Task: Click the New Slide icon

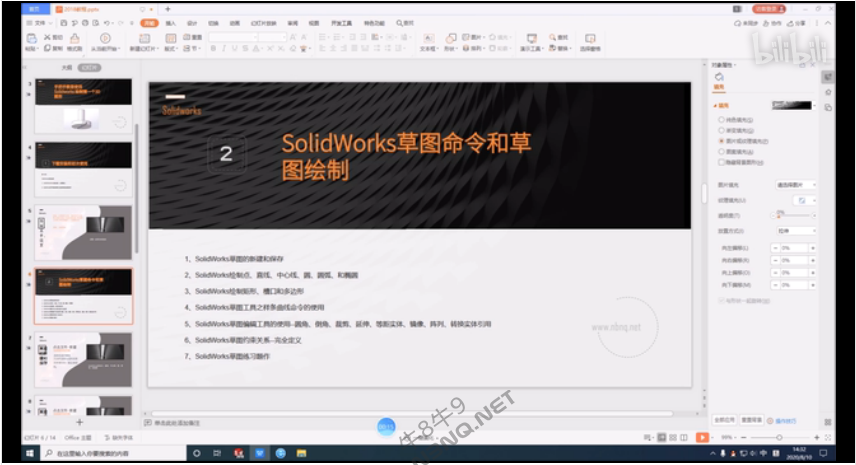Action: click(145, 38)
